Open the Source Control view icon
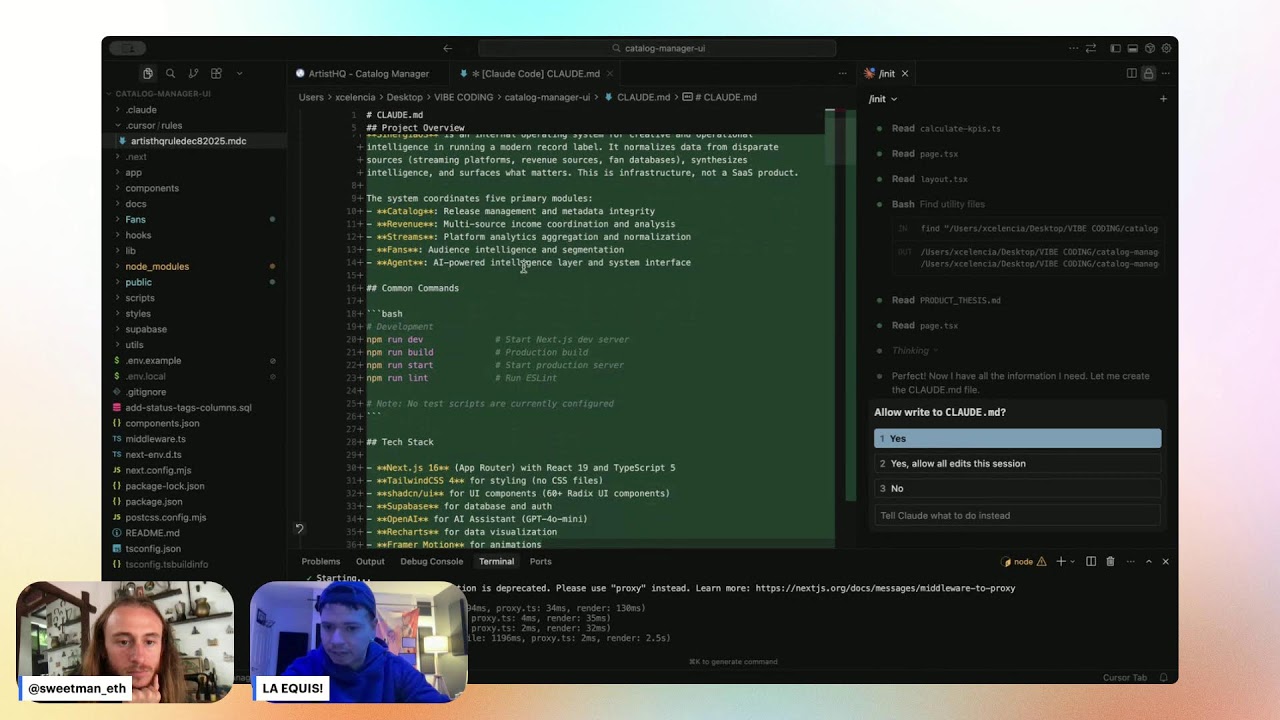Image resolution: width=1280 pixels, height=720 pixels. [x=193, y=73]
